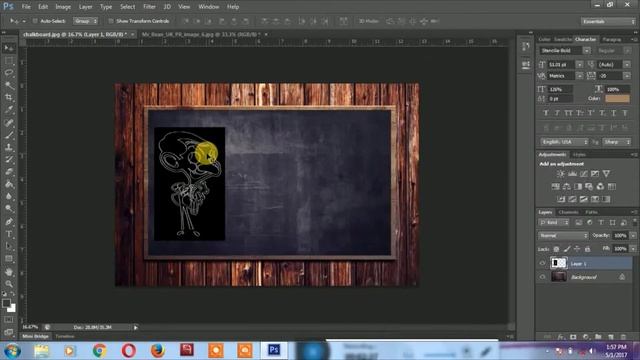
Task: Open the Window menu
Action: (209, 7)
